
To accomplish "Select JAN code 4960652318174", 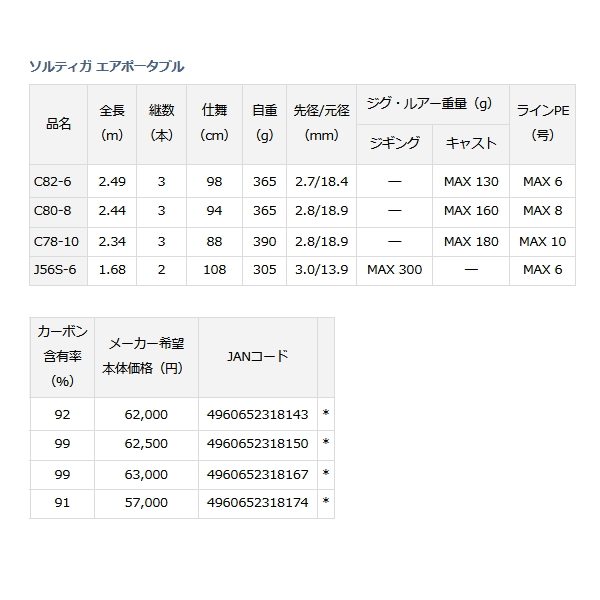I will [x=258, y=502].
